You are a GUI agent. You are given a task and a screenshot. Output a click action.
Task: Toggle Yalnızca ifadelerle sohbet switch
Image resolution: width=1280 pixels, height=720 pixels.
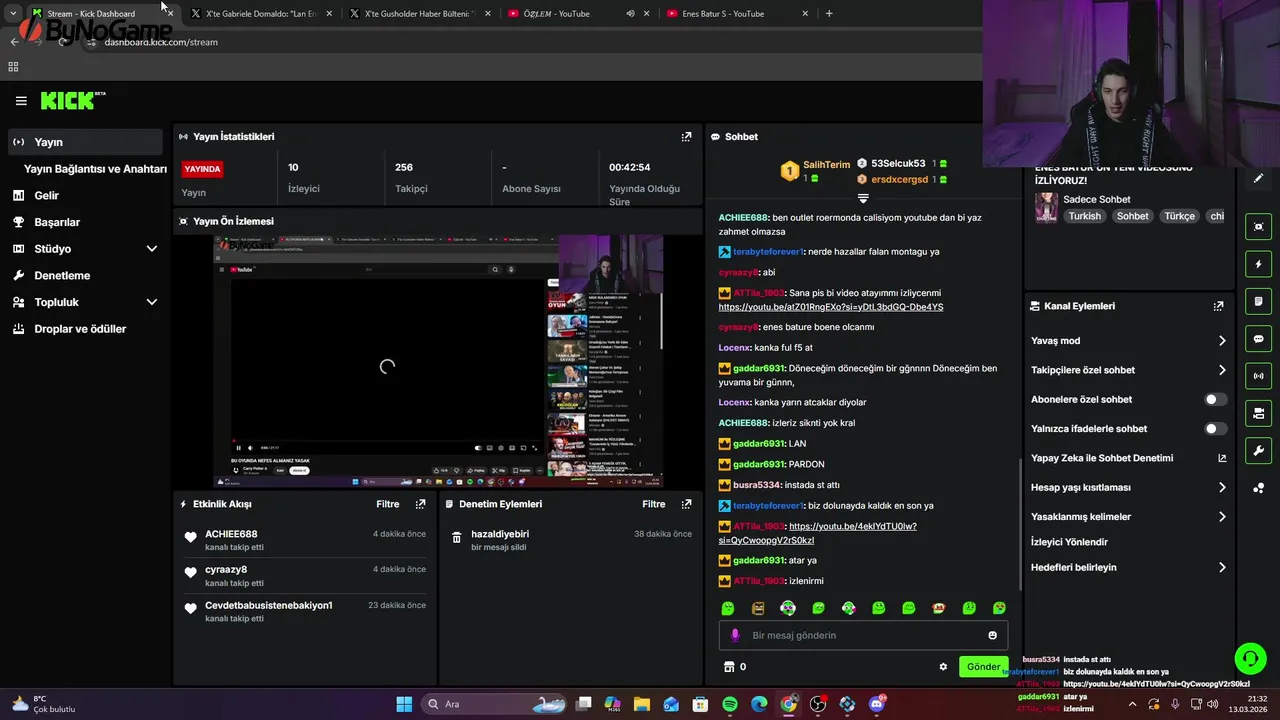point(1215,429)
